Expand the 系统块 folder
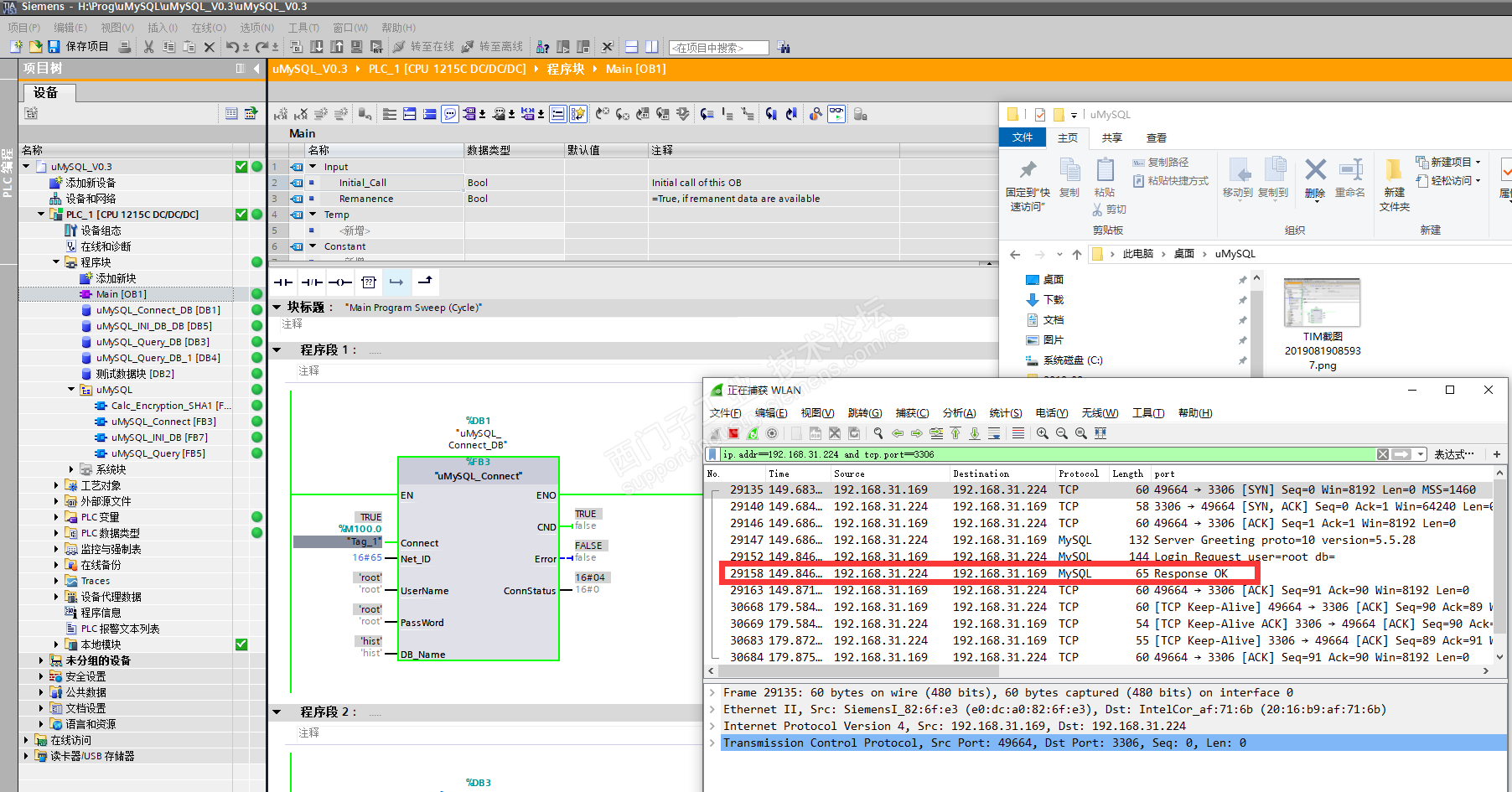The height and width of the screenshot is (792, 1512). pyautogui.click(x=71, y=469)
